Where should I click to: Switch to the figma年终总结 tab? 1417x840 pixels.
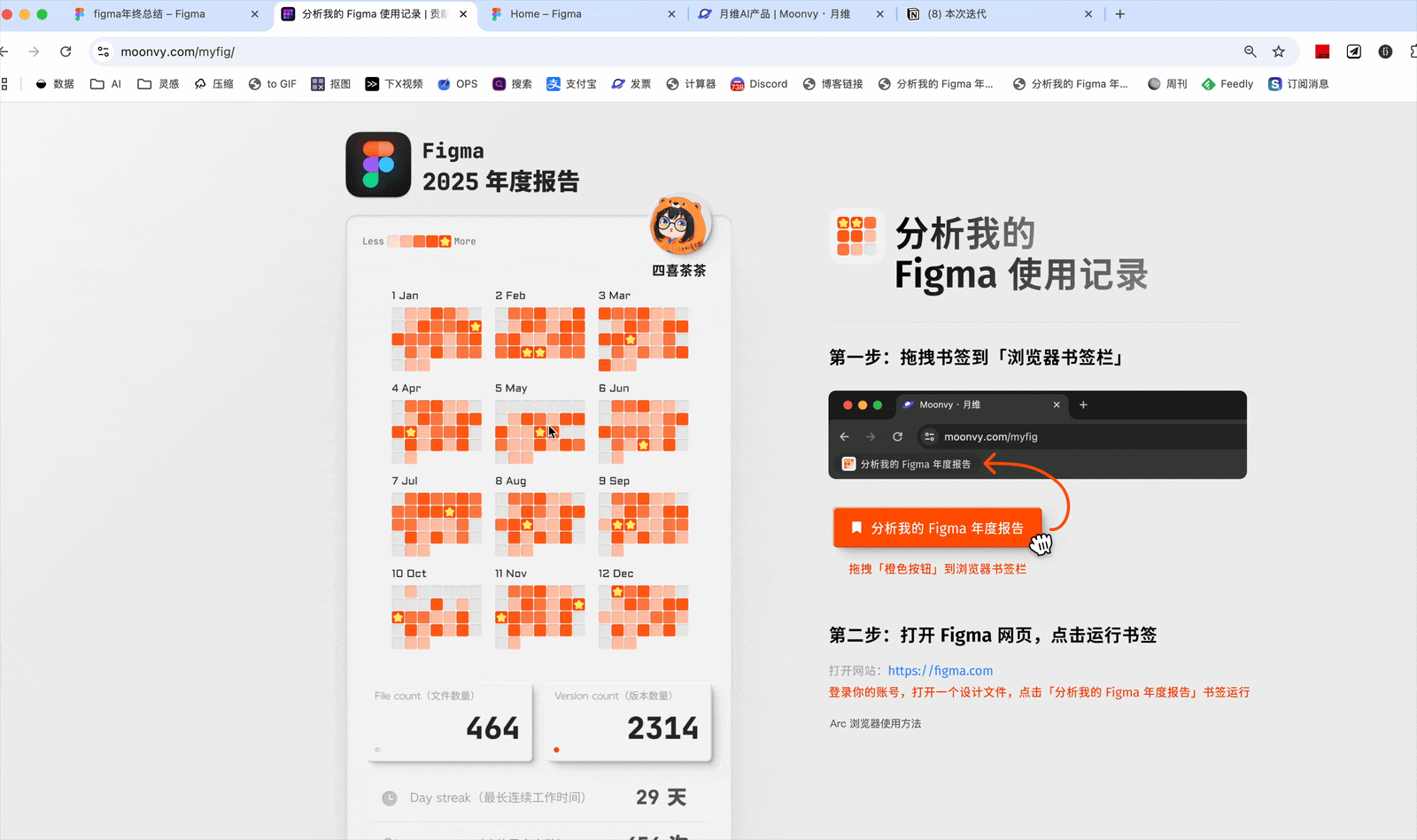point(149,14)
